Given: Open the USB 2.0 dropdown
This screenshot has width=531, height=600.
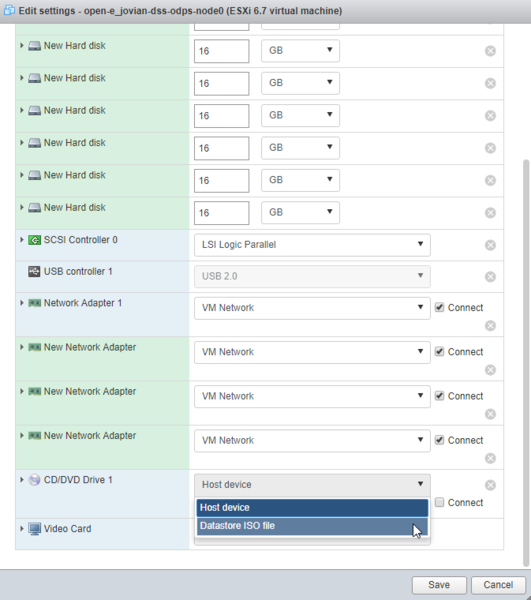Looking at the screenshot, I should (x=312, y=276).
